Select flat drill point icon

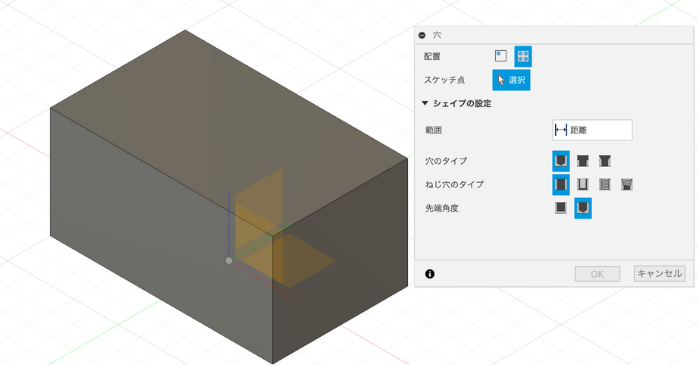[x=561, y=208]
